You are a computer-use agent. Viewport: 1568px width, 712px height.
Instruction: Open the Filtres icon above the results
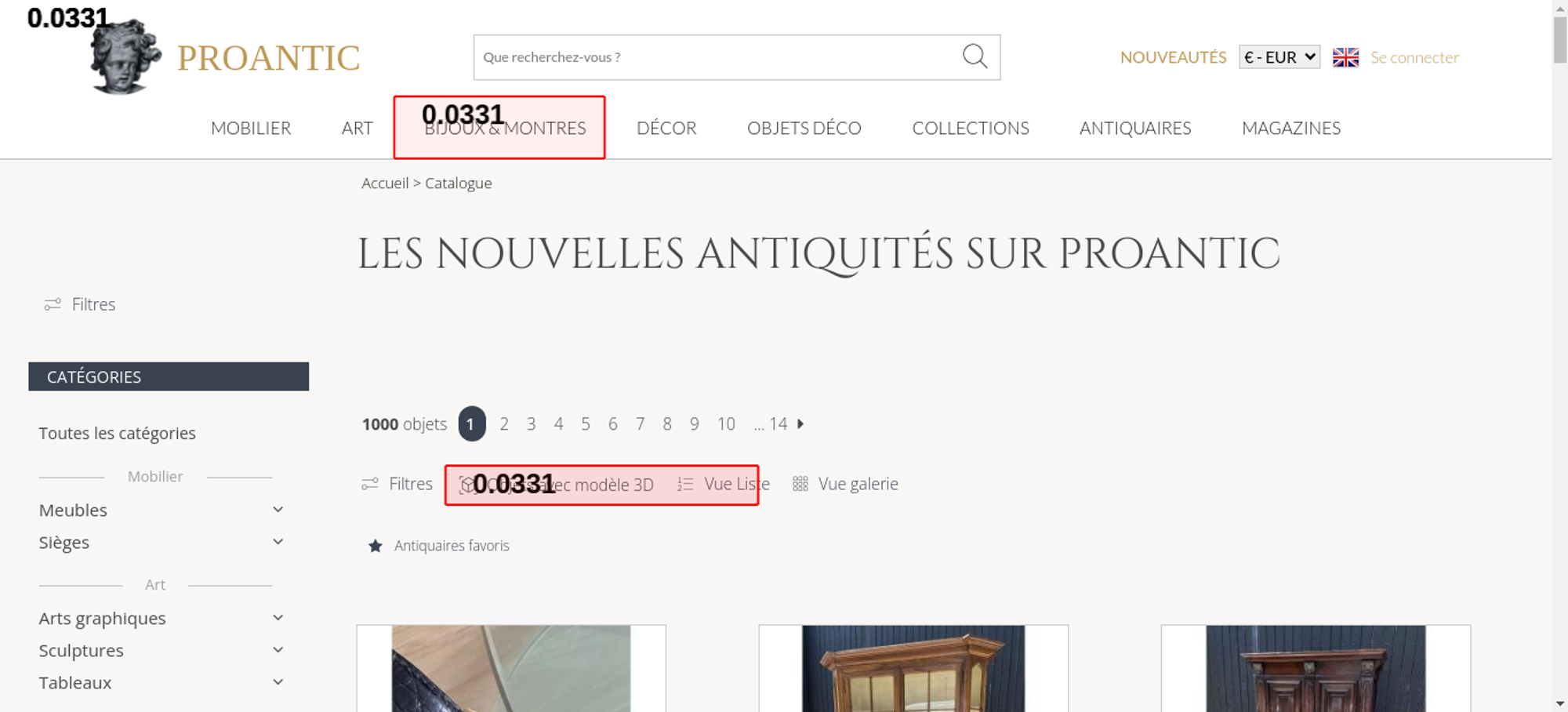[x=370, y=484]
